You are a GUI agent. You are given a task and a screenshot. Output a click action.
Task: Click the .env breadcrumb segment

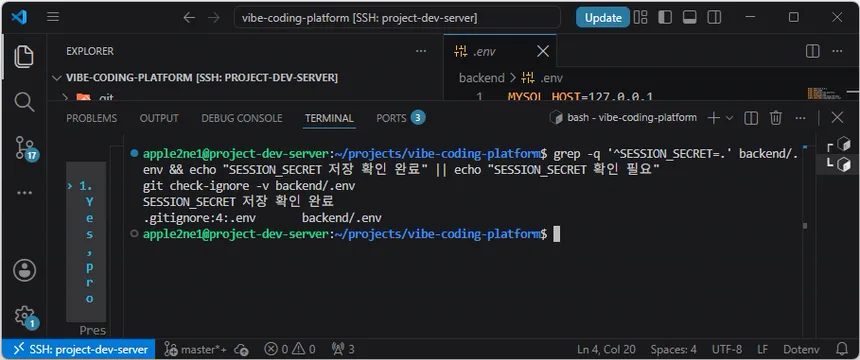pos(542,78)
